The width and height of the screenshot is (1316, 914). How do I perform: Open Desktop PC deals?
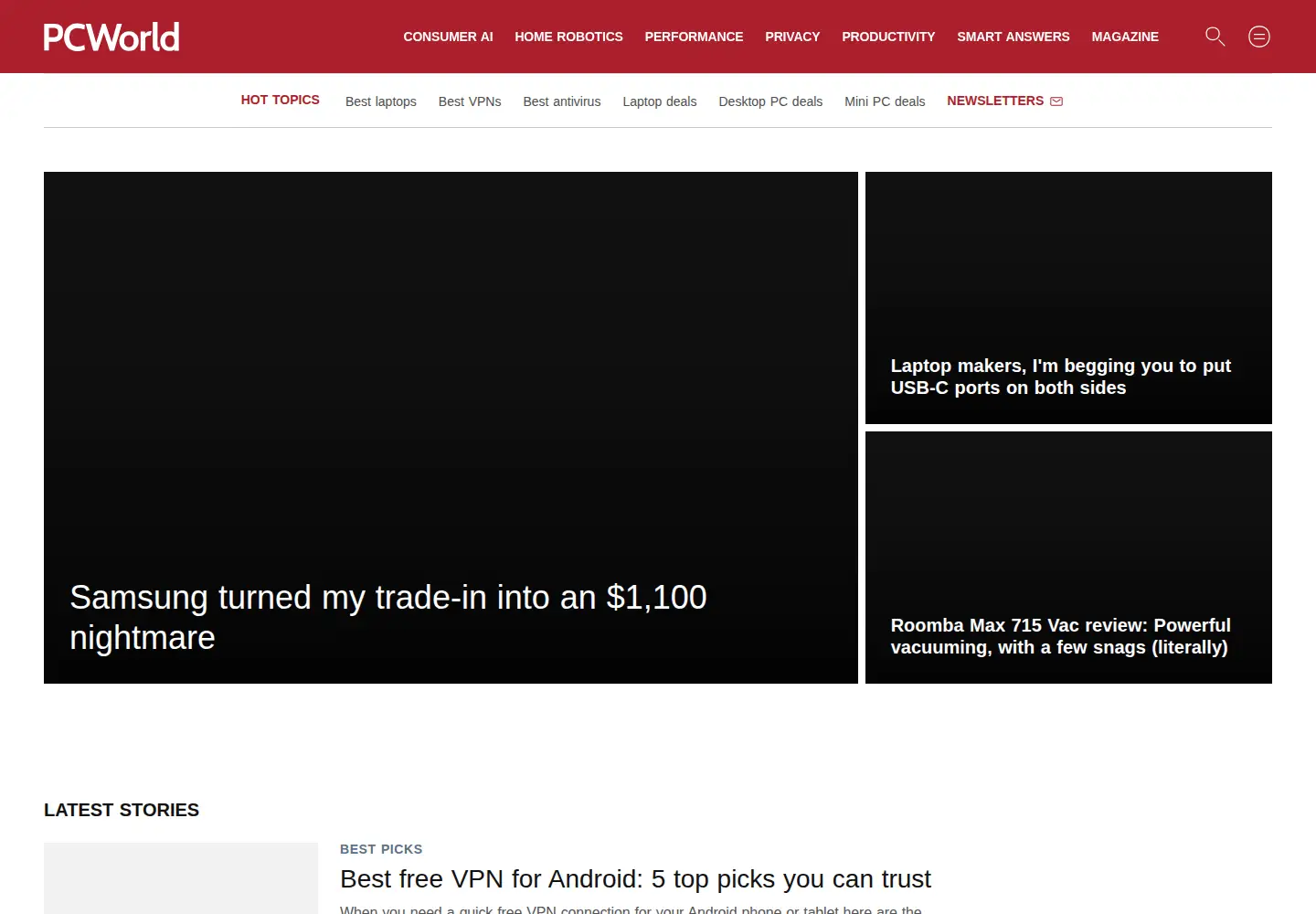[770, 101]
